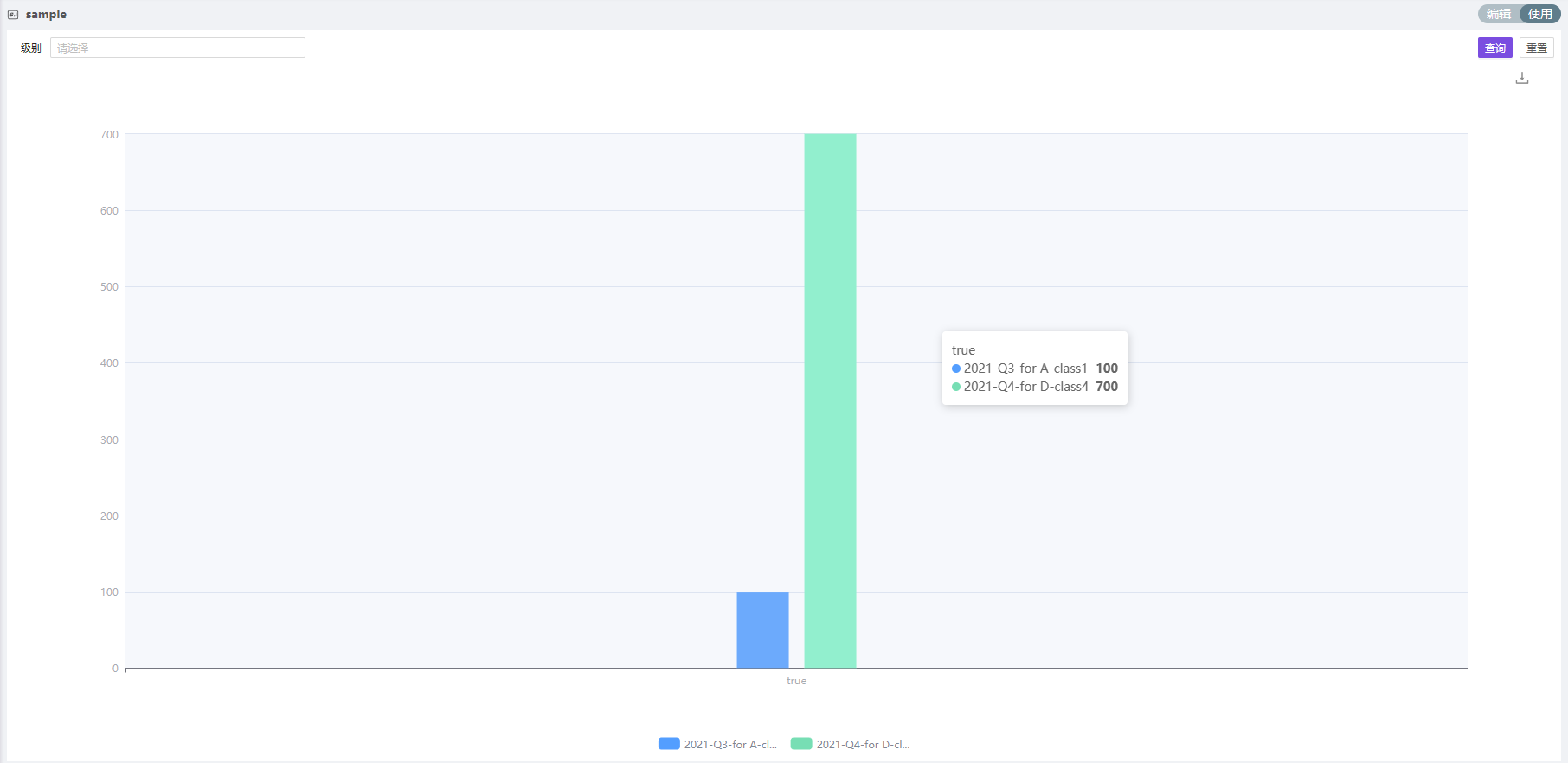The width and height of the screenshot is (1568, 763).
Task: Click the download chart icon
Action: point(1522,79)
